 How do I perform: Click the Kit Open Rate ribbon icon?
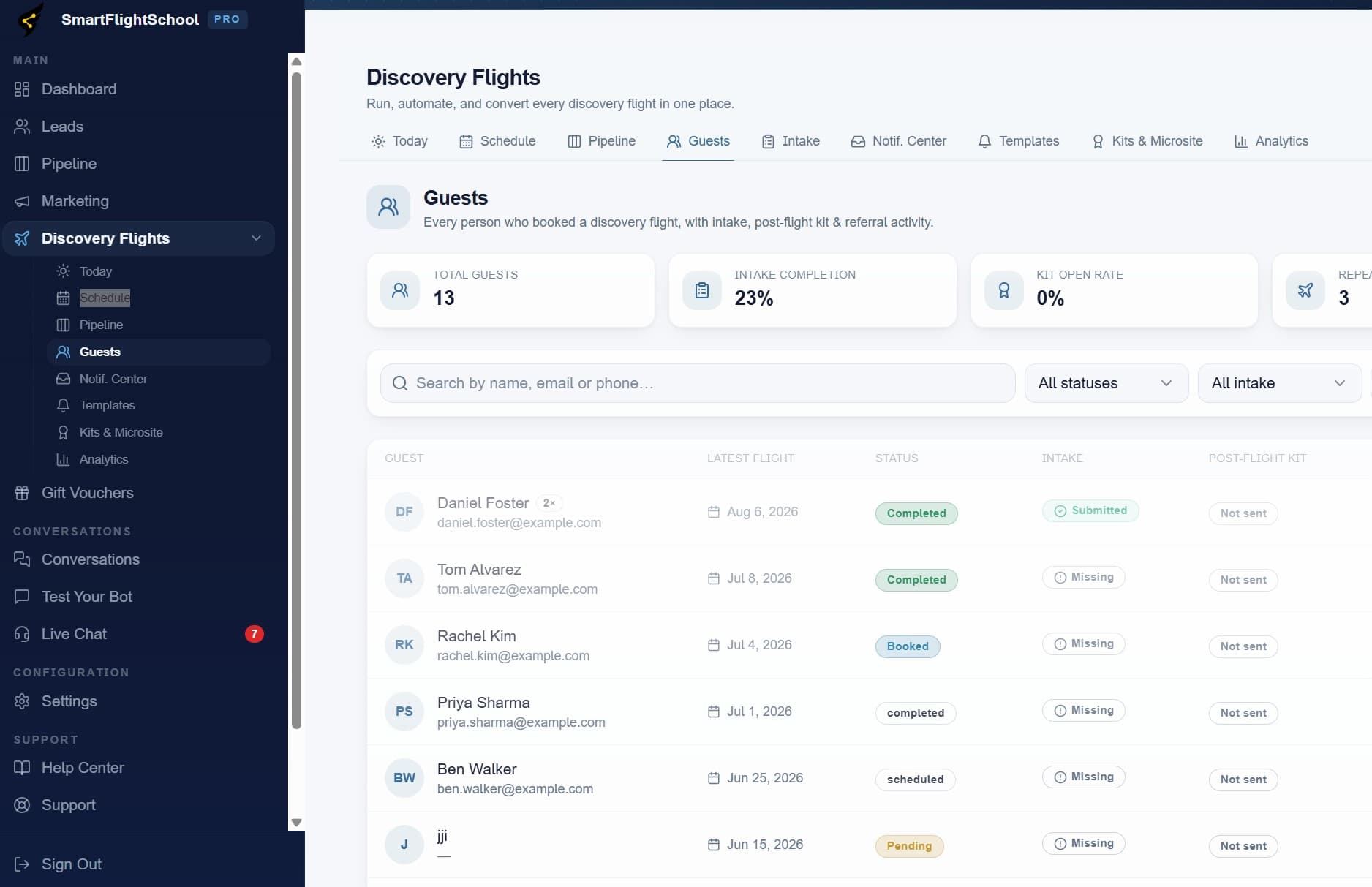click(x=1004, y=290)
